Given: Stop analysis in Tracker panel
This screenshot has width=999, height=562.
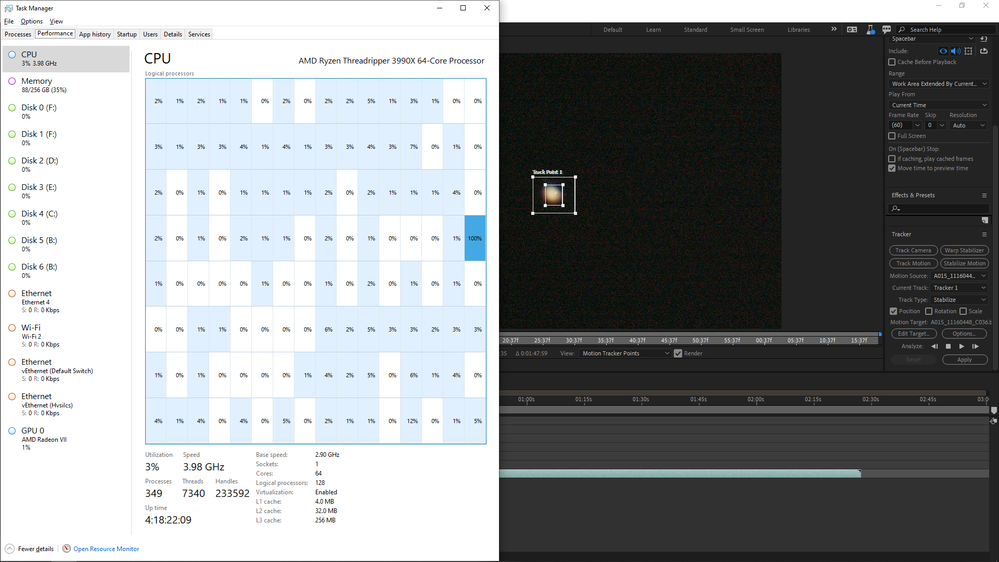Looking at the screenshot, I should [948, 347].
